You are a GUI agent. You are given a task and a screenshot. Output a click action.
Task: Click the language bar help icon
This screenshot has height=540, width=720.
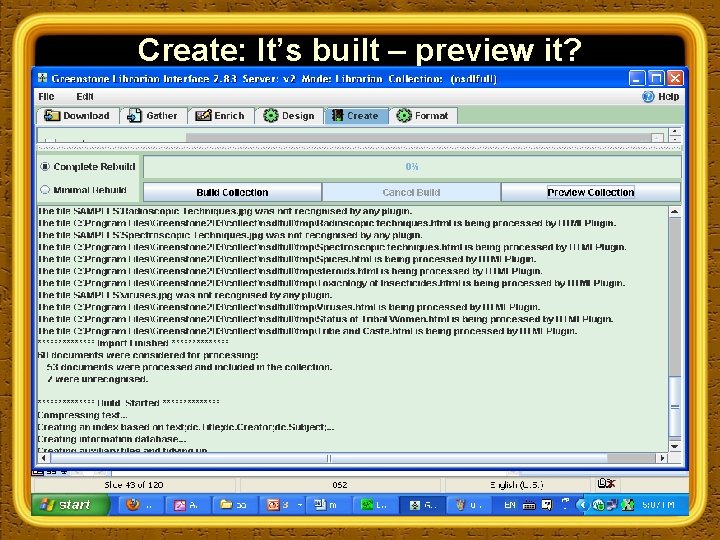547,505
